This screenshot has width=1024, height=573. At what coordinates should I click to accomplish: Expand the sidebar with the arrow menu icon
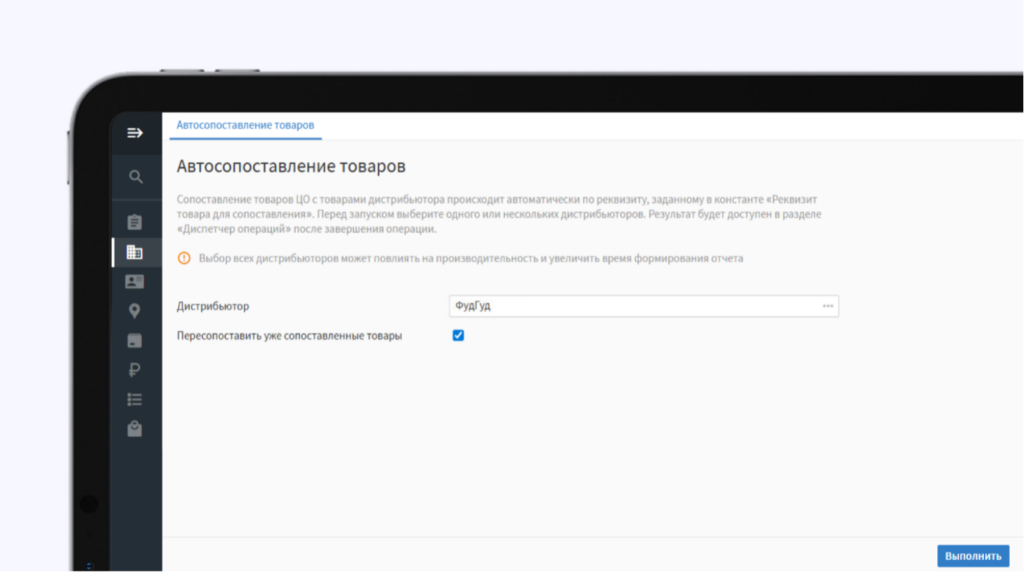tap(135, 133)
